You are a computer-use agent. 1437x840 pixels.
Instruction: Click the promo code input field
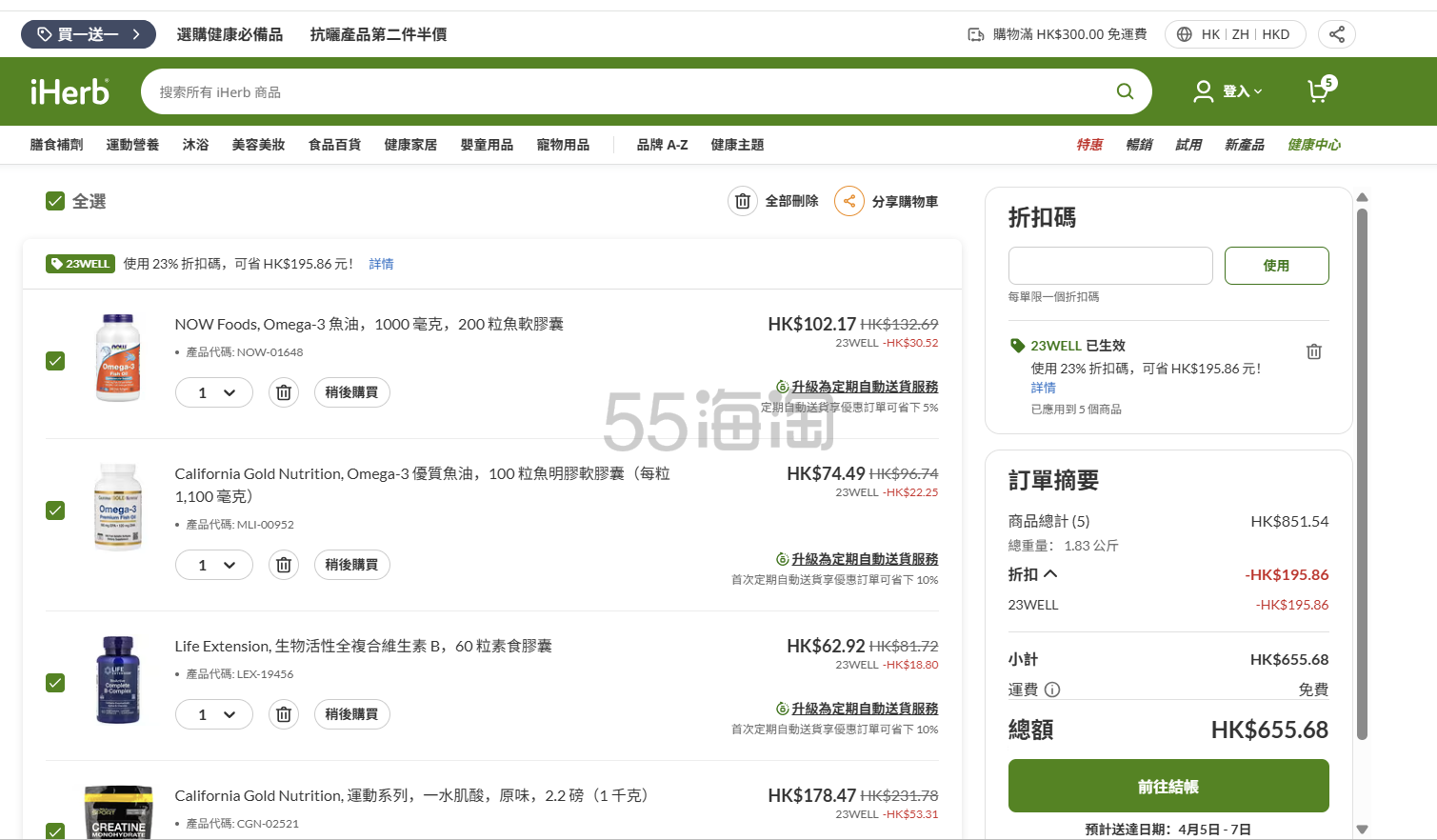pyautogui.click(x=1110, y=266)
